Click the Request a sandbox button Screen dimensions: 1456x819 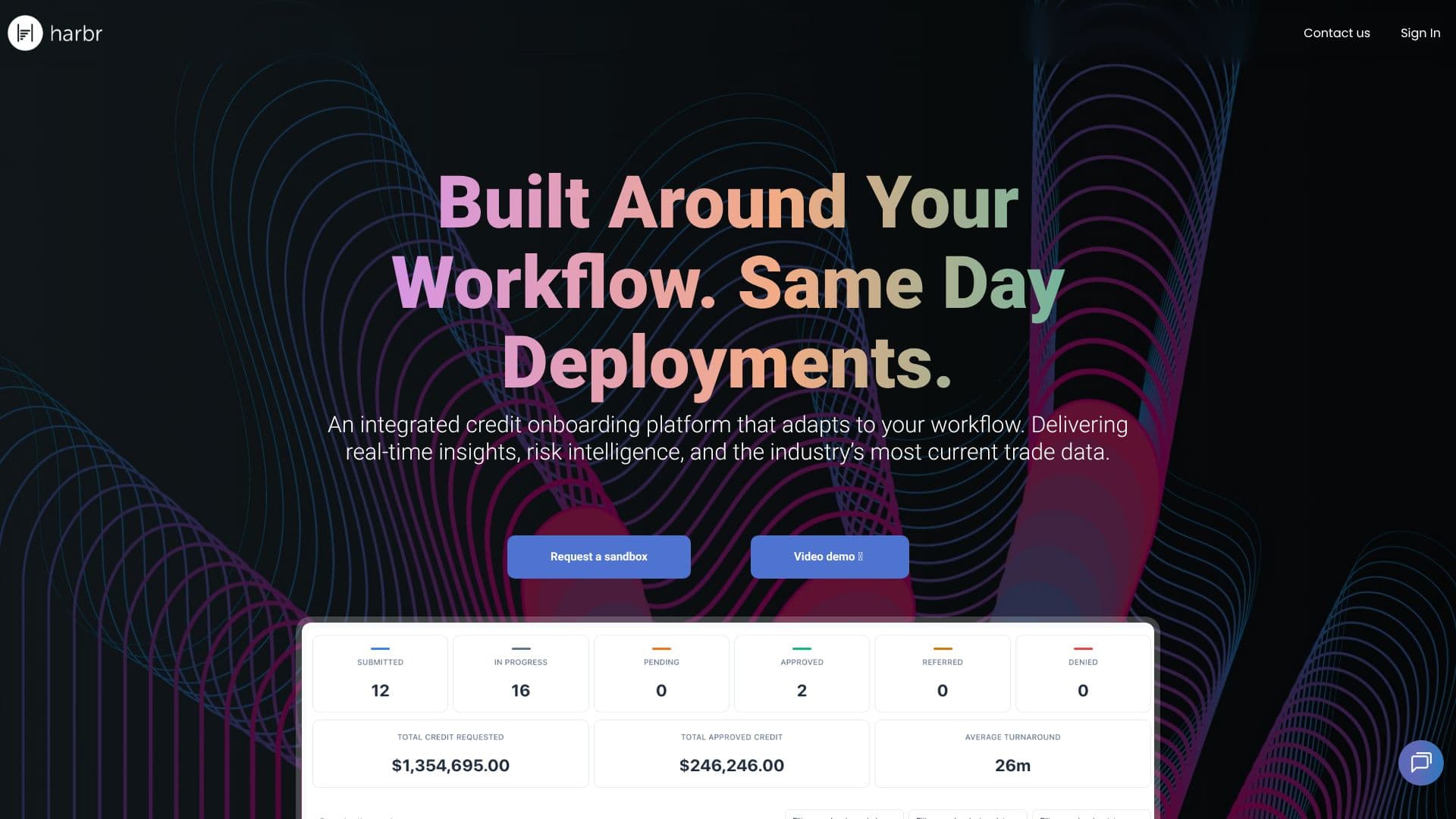click(598, 557)
